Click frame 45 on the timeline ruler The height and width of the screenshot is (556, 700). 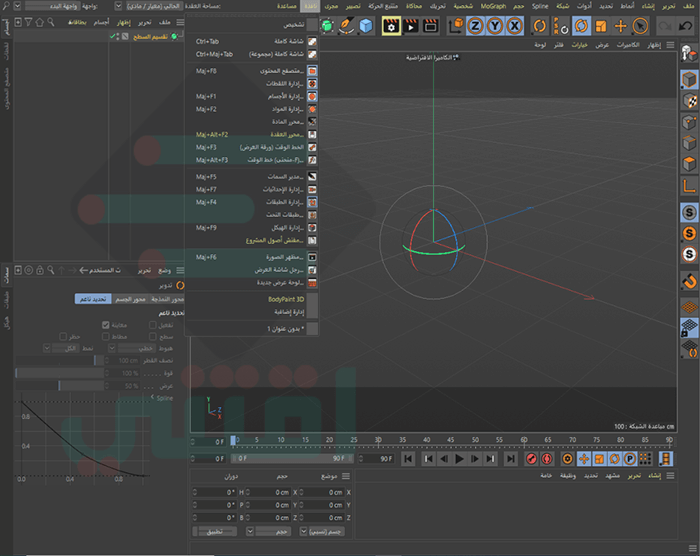point(450,440)
